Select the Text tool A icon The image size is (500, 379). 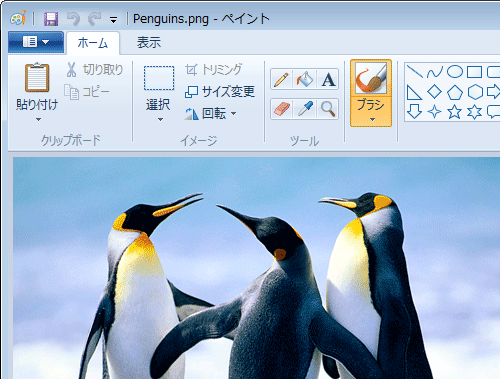pos(328,79)
